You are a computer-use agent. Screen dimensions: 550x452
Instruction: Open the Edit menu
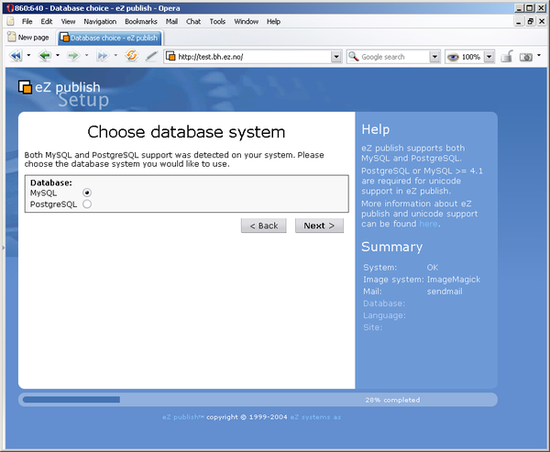point(46,22)
